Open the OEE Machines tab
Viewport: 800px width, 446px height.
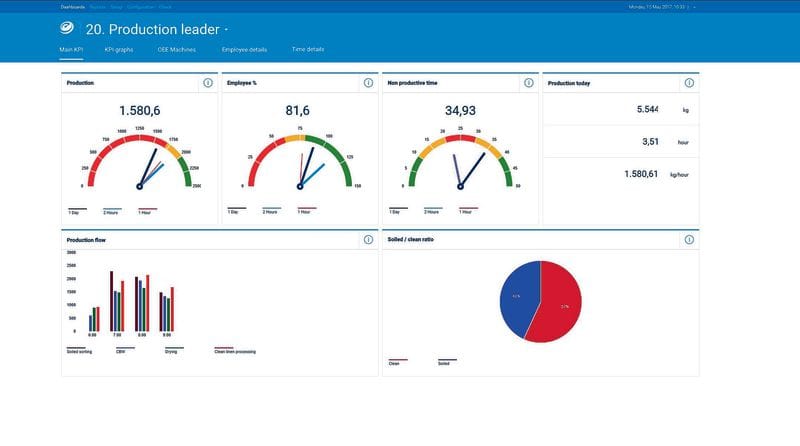click(x=177, y=49)
